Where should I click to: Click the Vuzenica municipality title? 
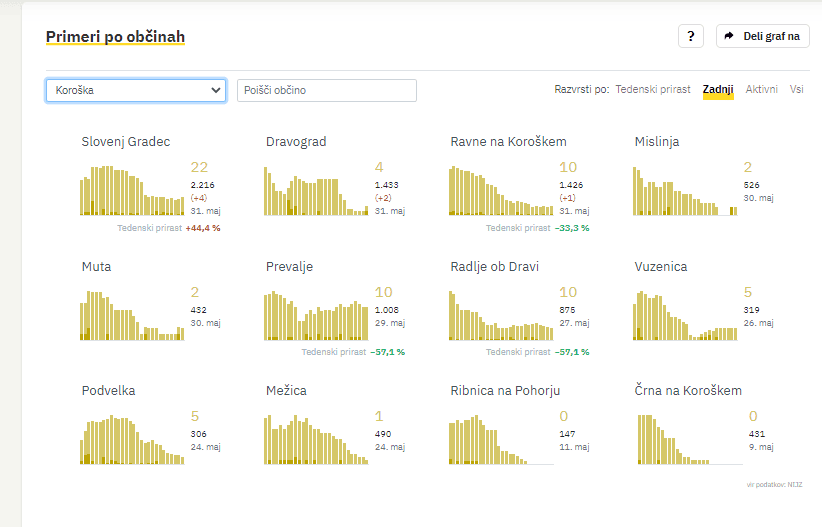pos(661,267)
